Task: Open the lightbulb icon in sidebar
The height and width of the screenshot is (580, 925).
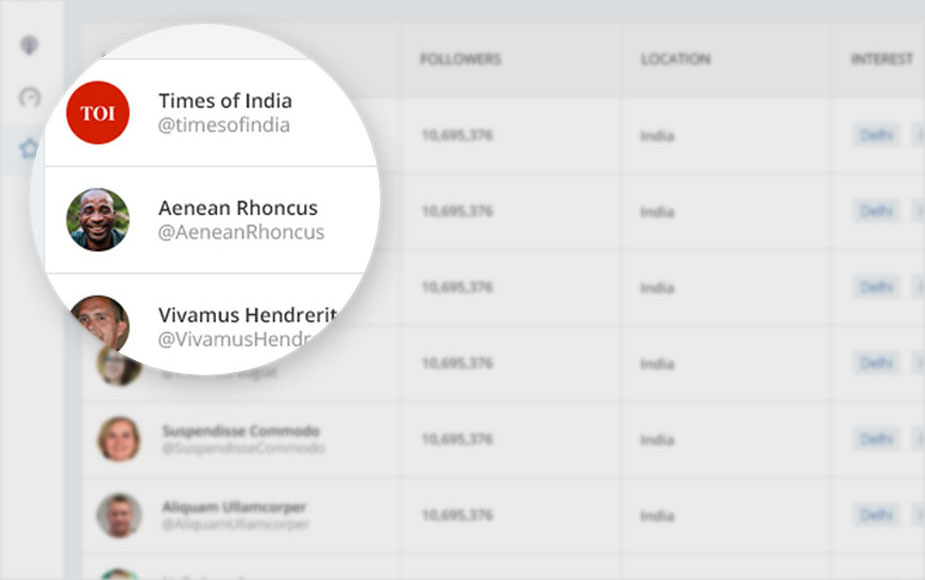Action: (x=29, y=45)
